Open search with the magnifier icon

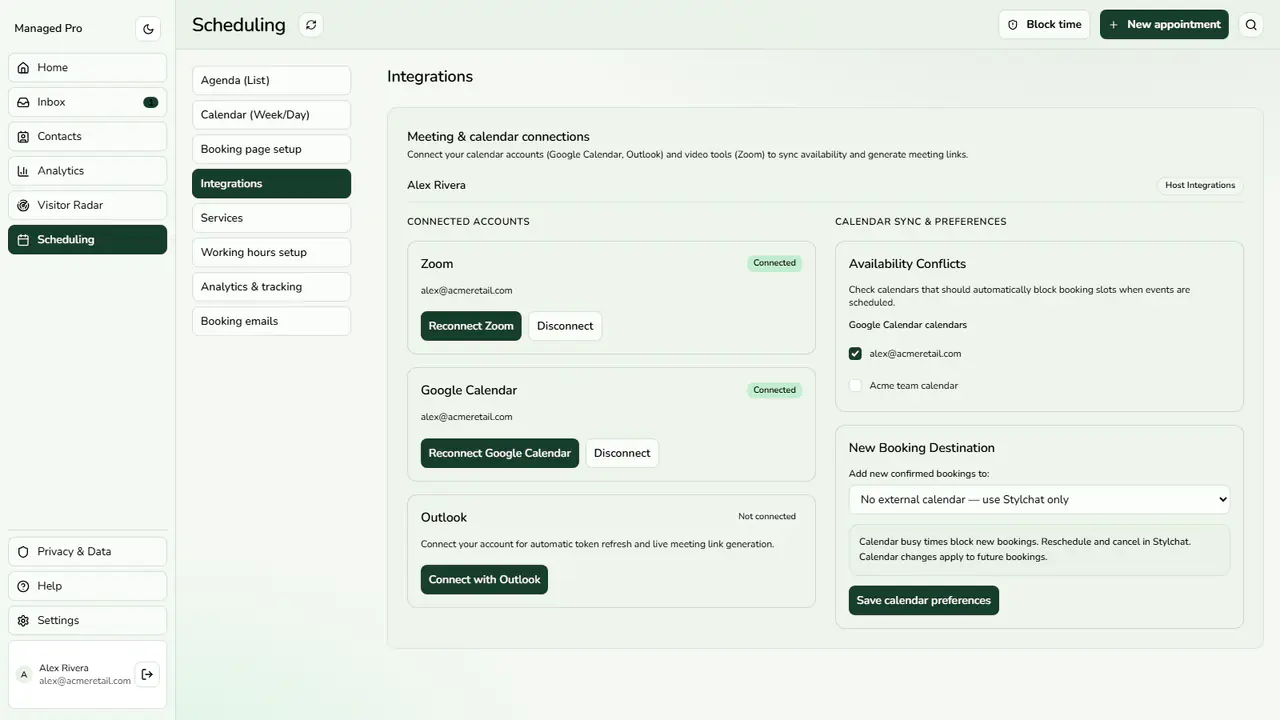coord(1251,25)
